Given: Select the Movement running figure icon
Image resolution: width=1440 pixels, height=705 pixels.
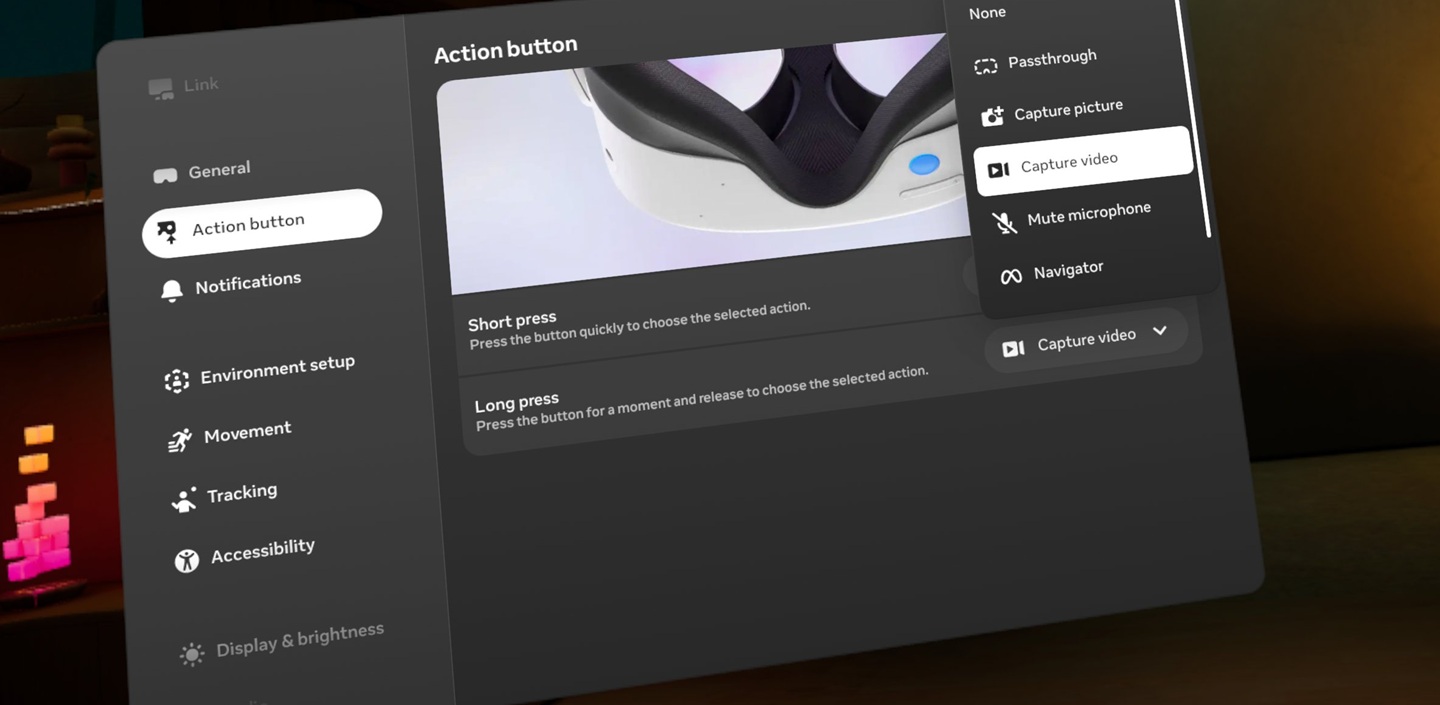Looking at the screenshot, I should [180, 440].
